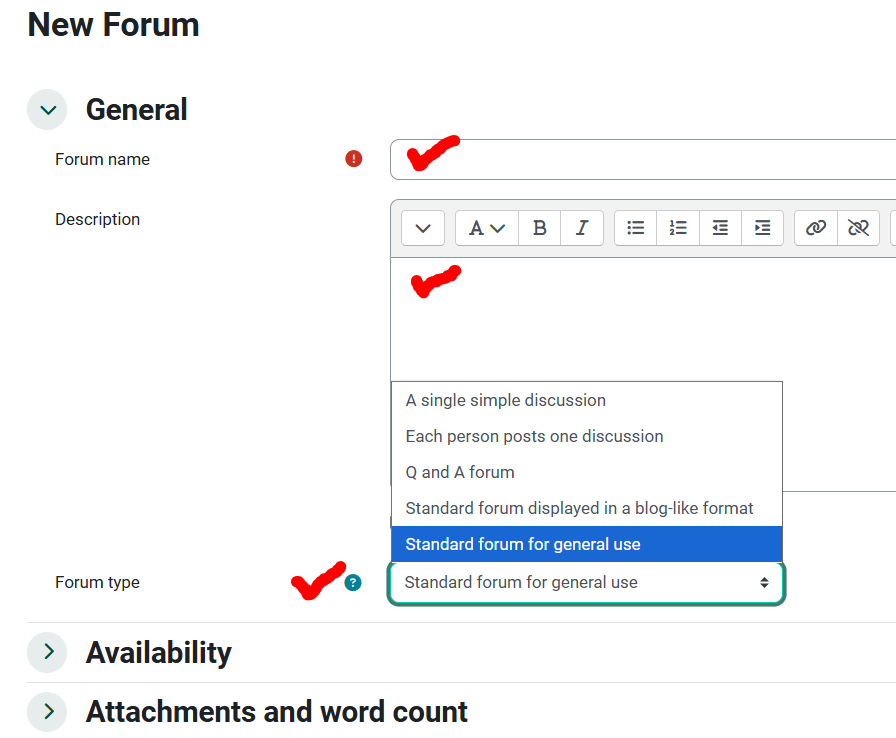Indent the text using the toolbar icon

click(x=762, y=228)
